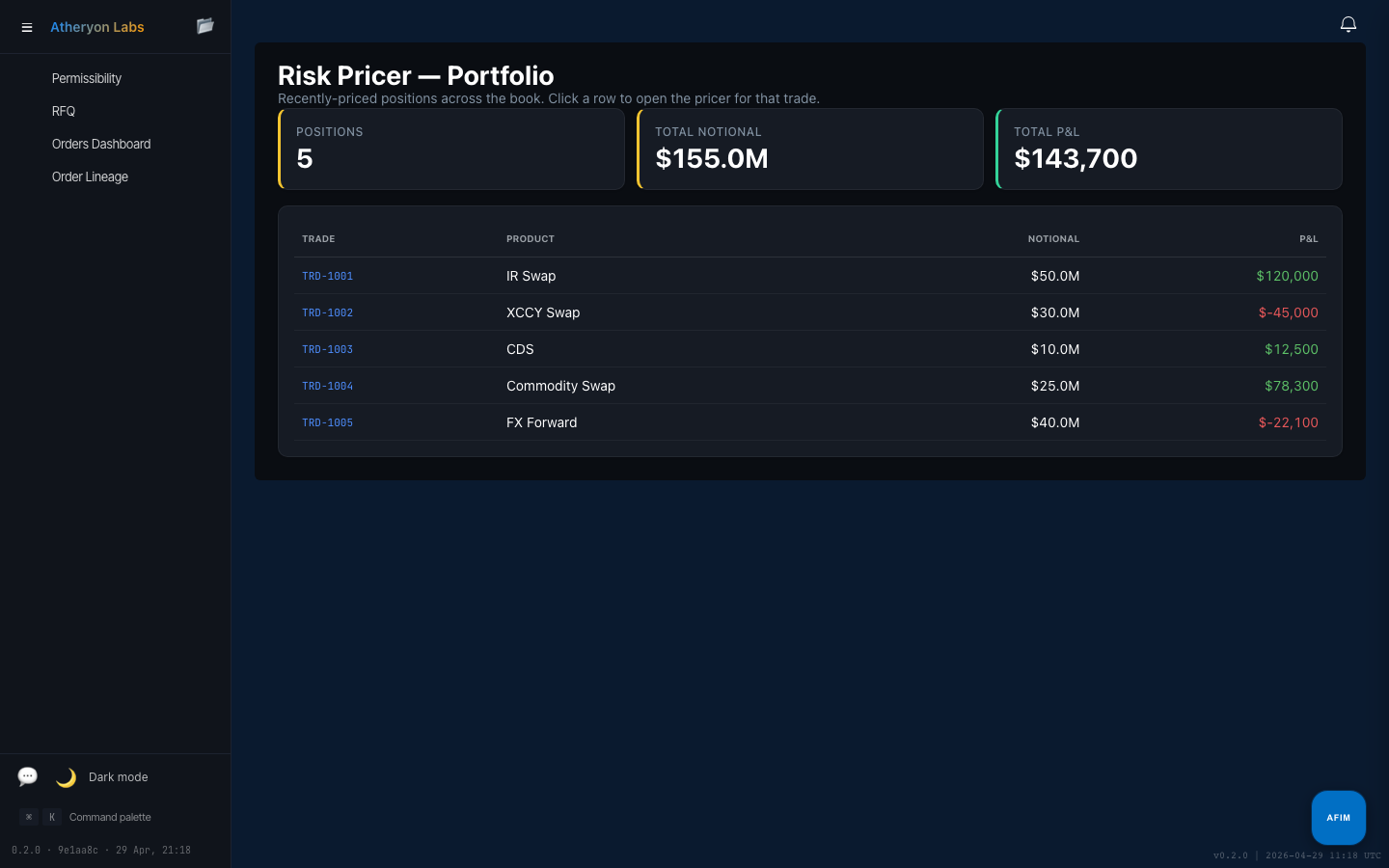Select the IR Swap product cell
The image size is (1389, 868).
(531, 276)
